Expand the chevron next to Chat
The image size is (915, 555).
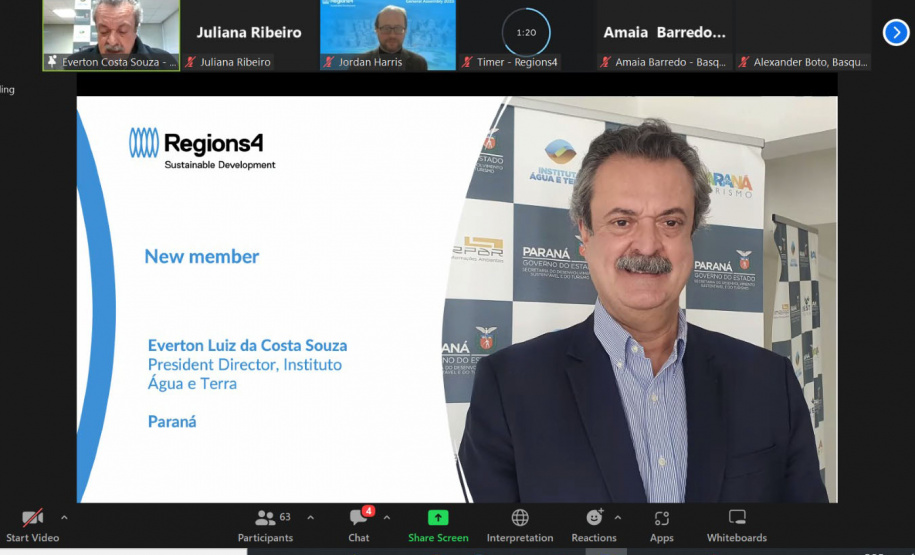387,517
